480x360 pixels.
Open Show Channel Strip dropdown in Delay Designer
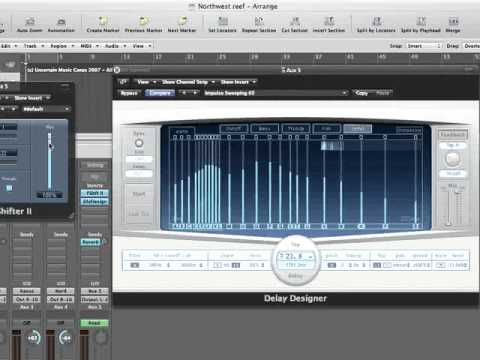pos(188,82)
